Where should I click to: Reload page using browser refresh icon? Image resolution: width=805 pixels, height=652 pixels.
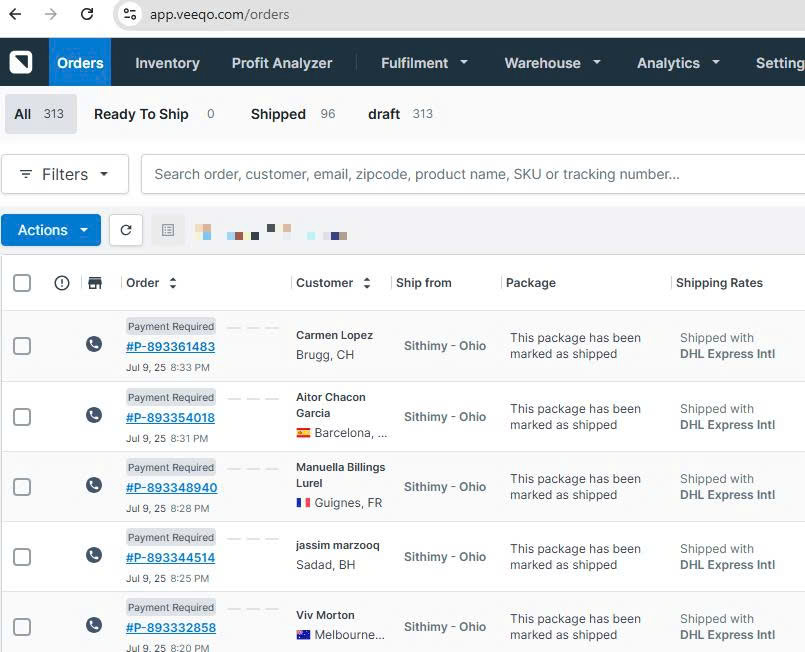point(87,14)
